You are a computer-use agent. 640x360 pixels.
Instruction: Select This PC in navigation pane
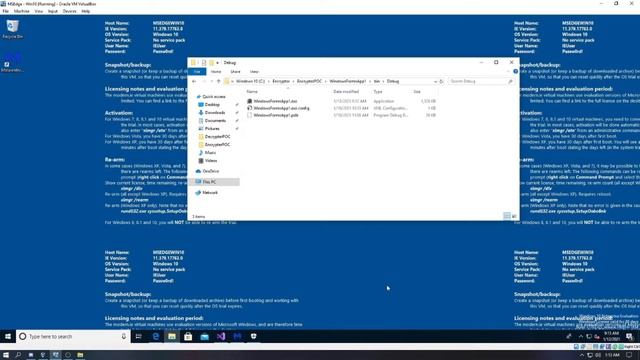point(209,182)
